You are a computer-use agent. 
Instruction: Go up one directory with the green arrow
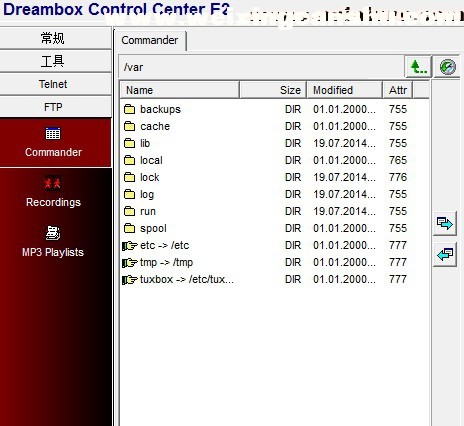coord(419,67)
